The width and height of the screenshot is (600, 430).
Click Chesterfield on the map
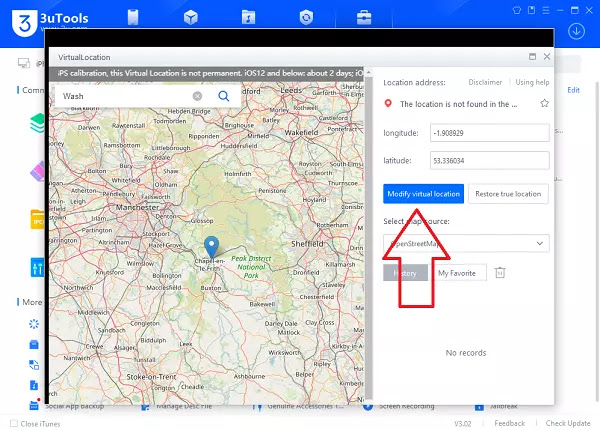point(317,297)
